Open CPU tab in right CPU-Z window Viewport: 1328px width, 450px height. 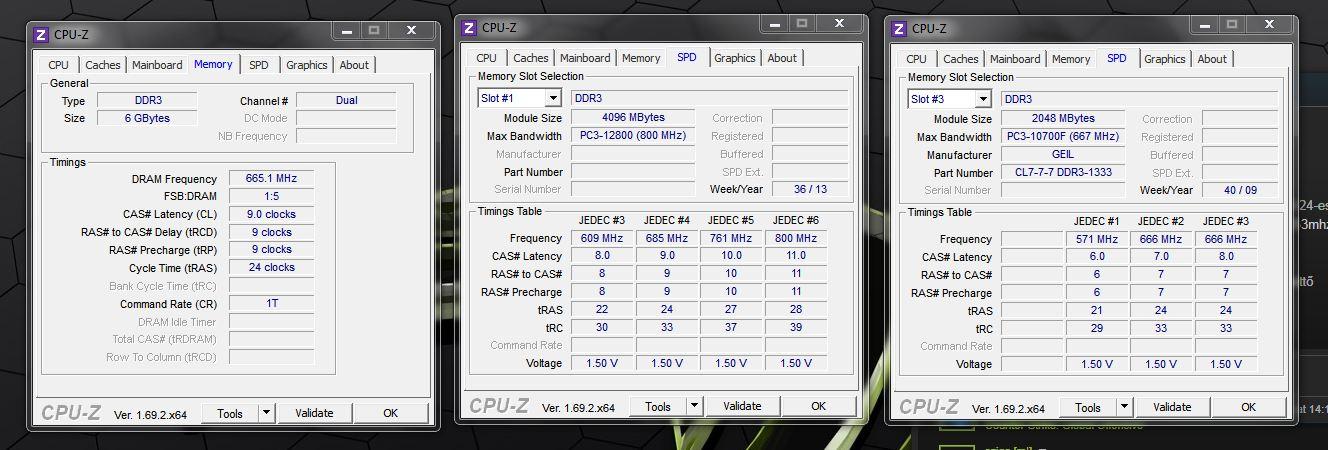916,59
